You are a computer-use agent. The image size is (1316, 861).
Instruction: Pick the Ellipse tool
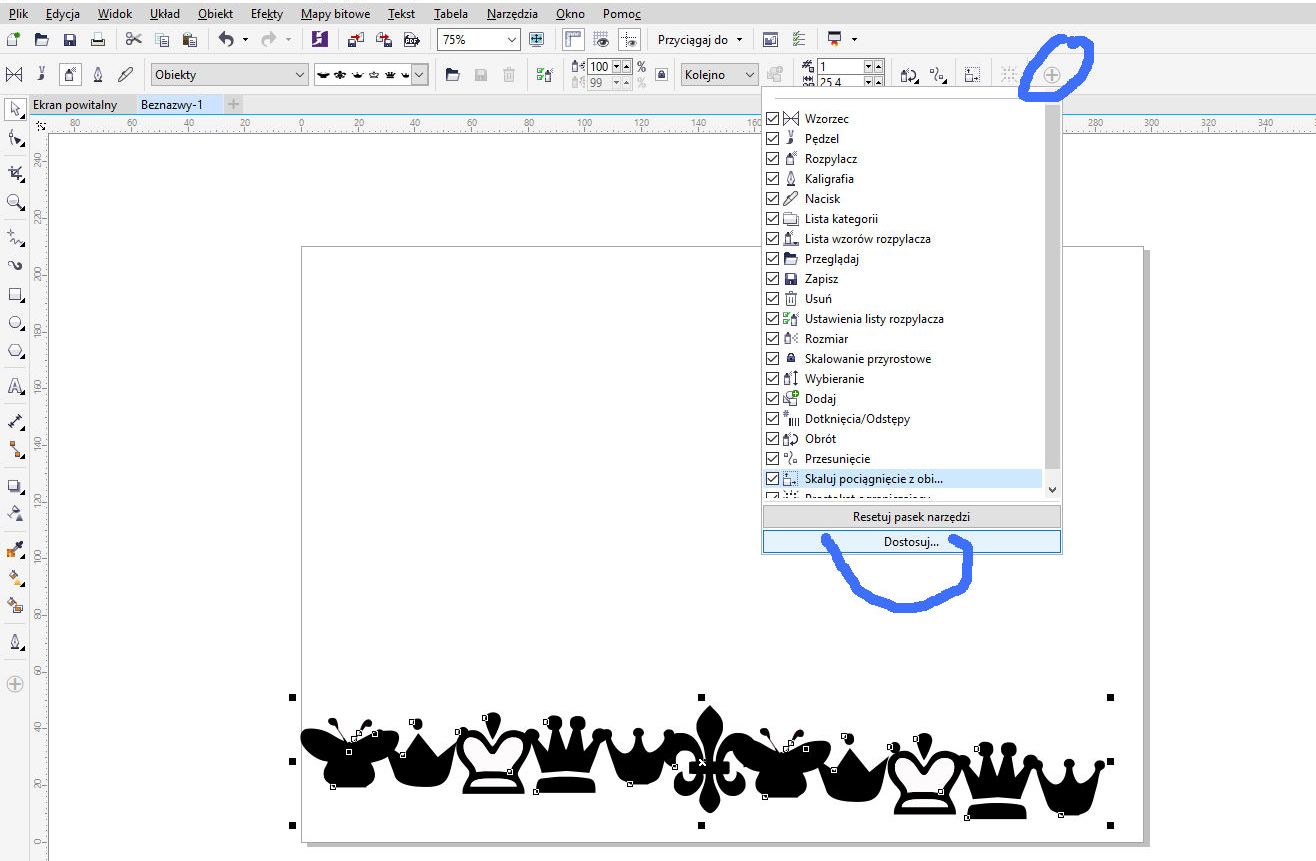(x=15, y=323)
